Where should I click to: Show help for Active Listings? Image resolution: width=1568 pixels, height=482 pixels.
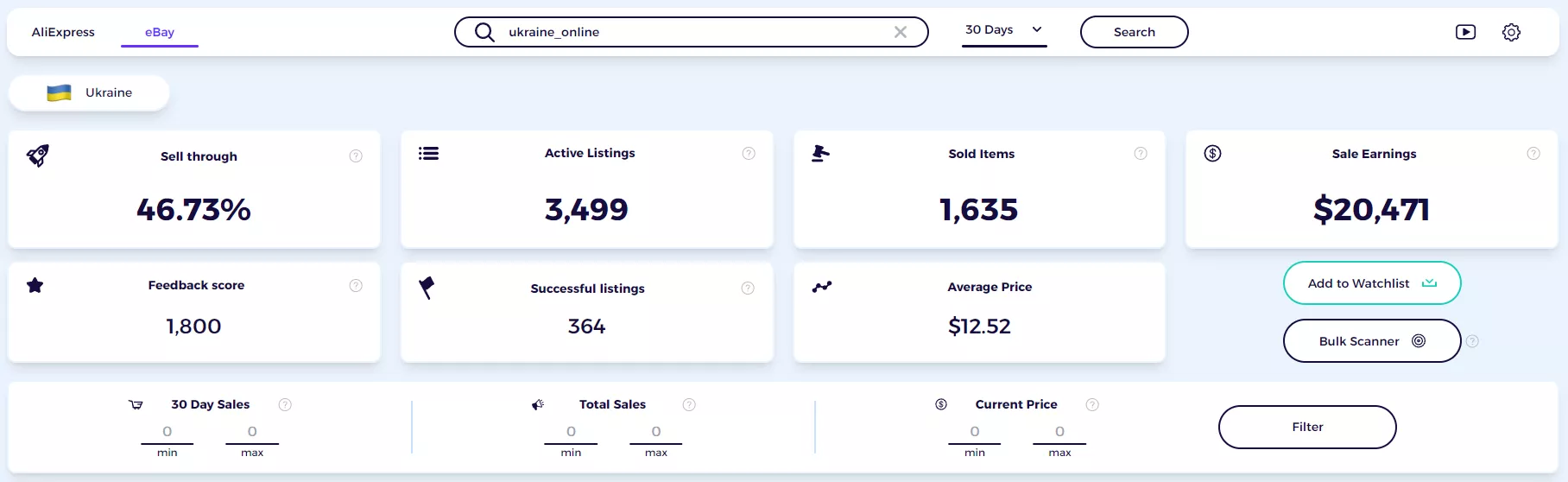point(749,154)
